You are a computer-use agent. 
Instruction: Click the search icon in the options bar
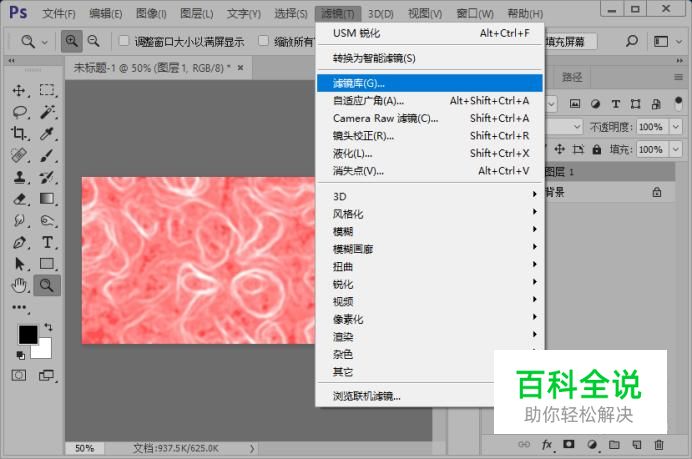632,41
